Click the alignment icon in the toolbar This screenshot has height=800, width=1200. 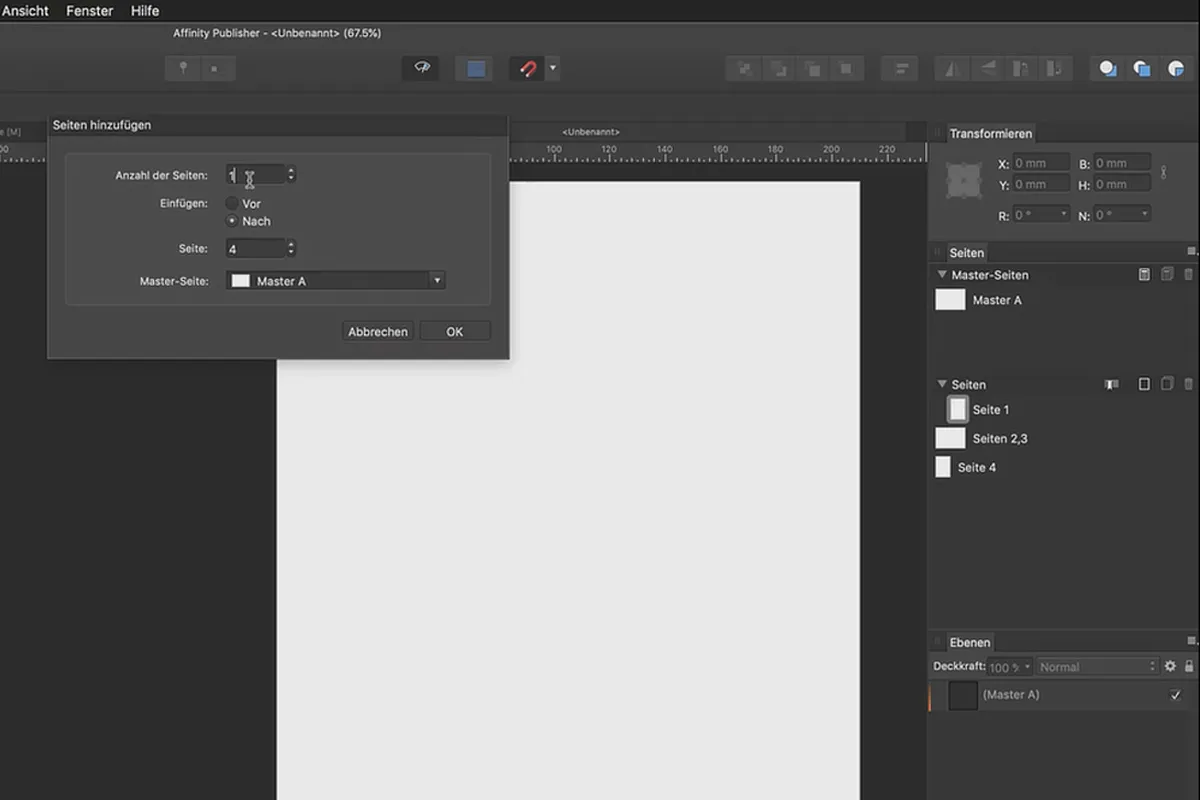[901, 69]
